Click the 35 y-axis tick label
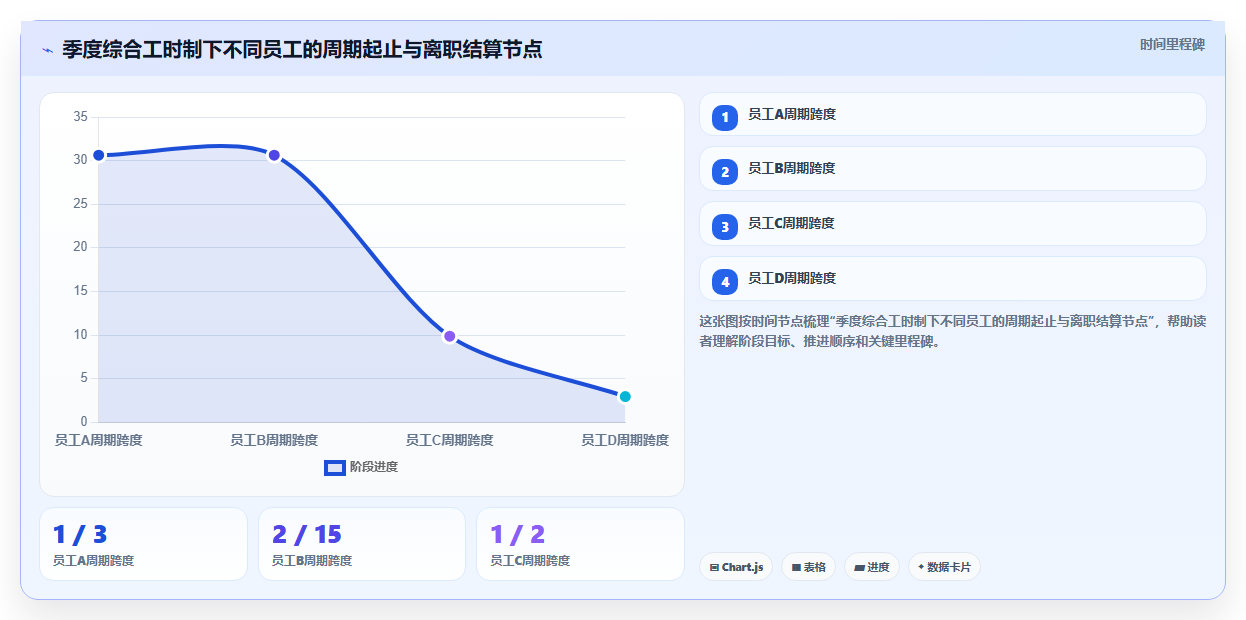The image size is (1246, 620). [x=81, y=117]
